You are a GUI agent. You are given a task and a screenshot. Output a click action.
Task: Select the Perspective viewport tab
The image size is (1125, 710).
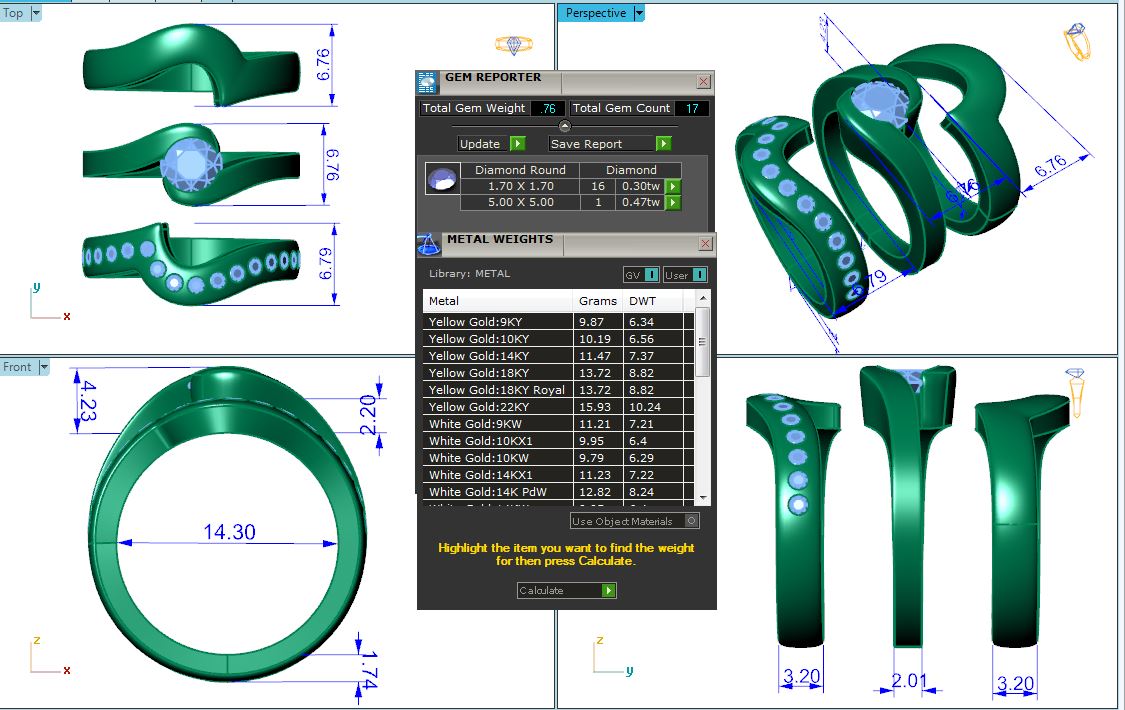pyautogui.click(x=596, y=13)
